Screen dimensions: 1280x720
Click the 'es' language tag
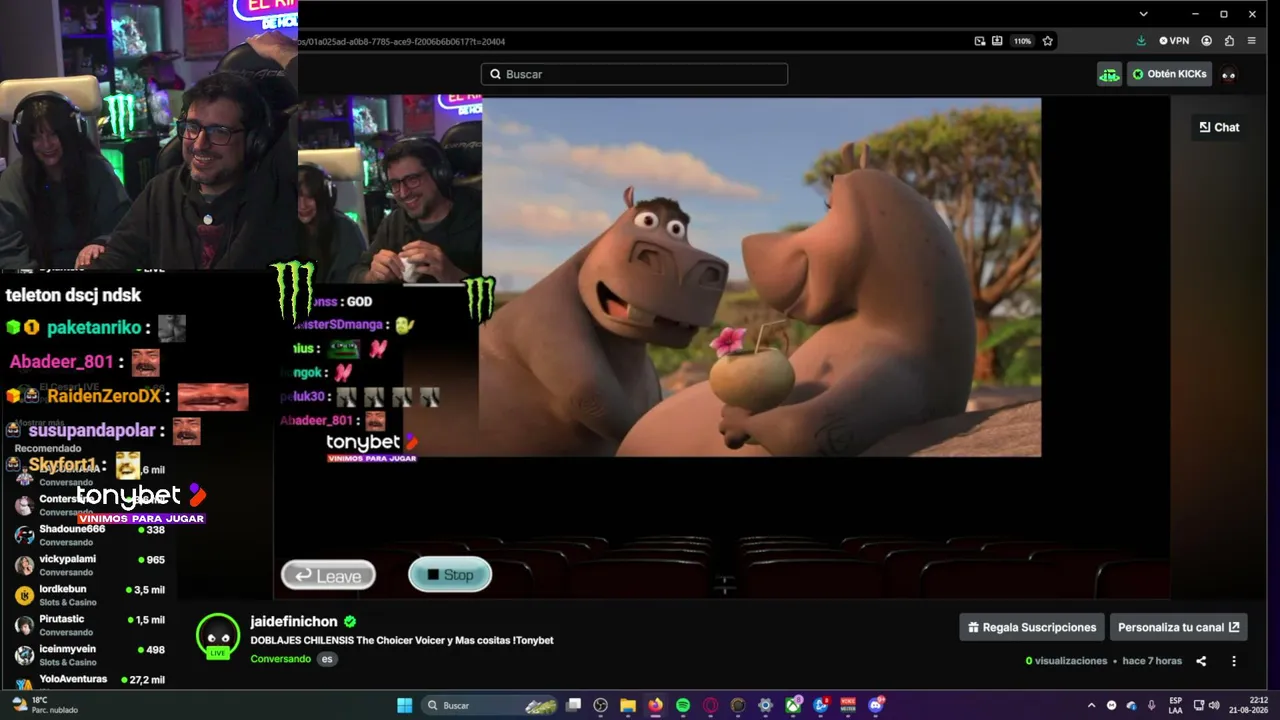[327, 659]
